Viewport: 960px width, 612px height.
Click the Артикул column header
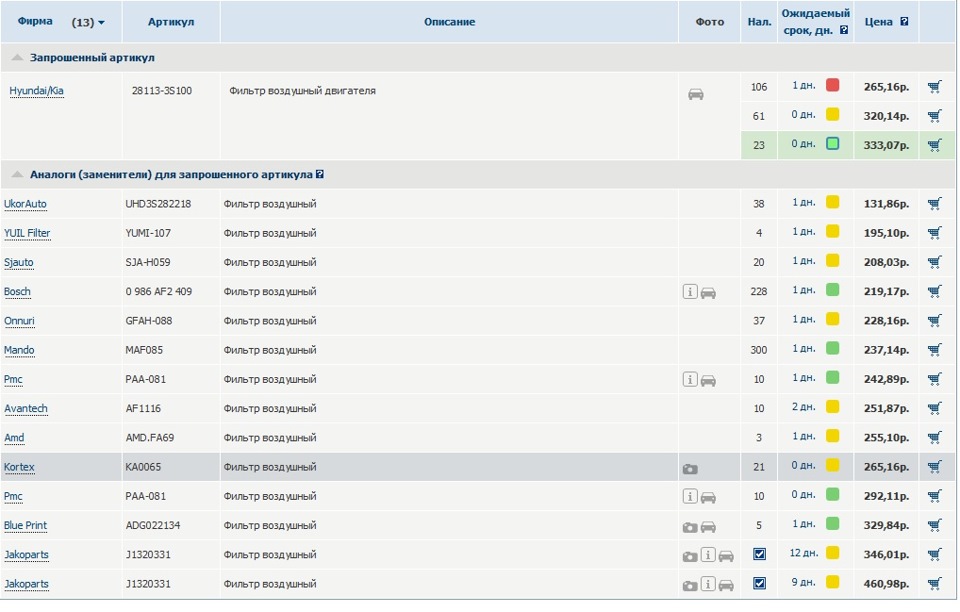click(171, 22)
